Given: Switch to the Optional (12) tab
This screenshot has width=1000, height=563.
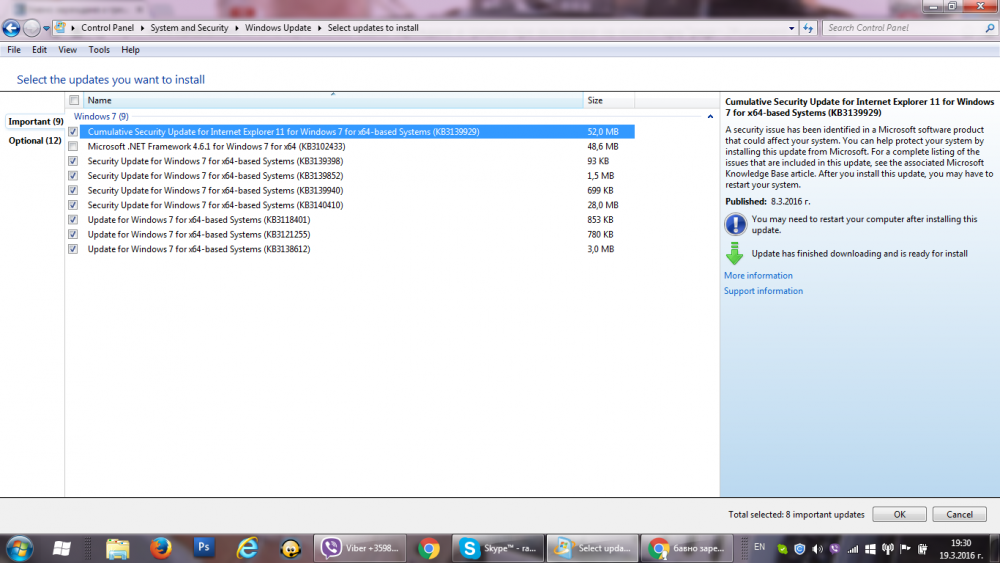Looking at the screenshot, I should pos(34,140).
